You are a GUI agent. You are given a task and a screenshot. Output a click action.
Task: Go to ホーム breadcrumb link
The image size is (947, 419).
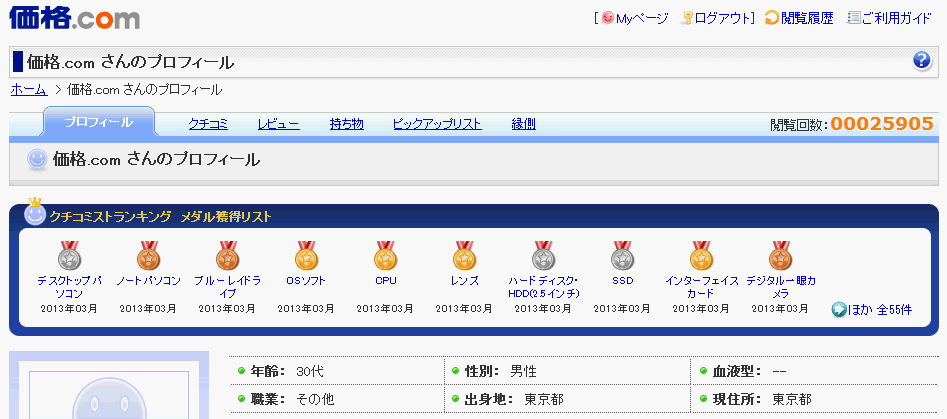[29, 90]
